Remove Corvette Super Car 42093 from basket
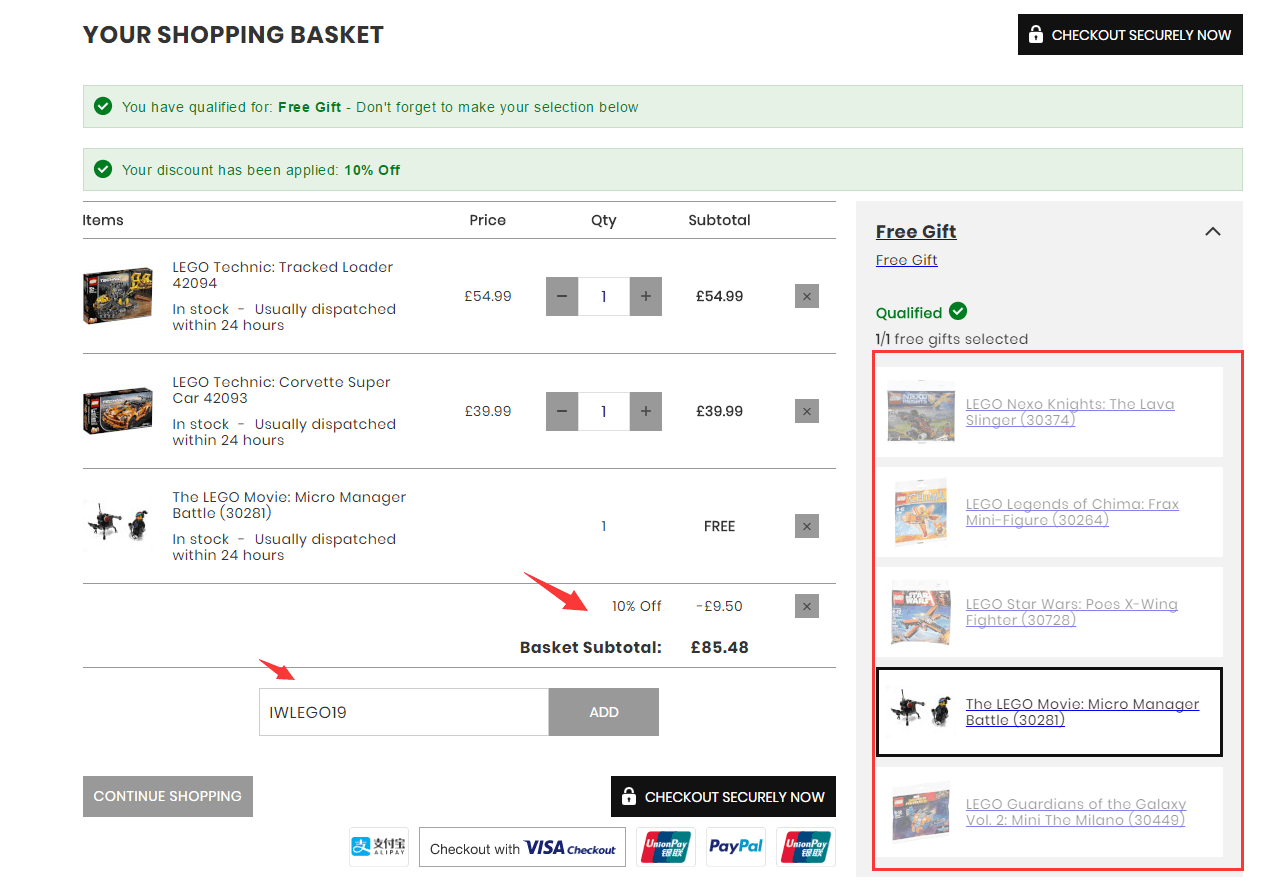Screen dimensions: 1279x882 pyautogui.click(x=807, y=411)
